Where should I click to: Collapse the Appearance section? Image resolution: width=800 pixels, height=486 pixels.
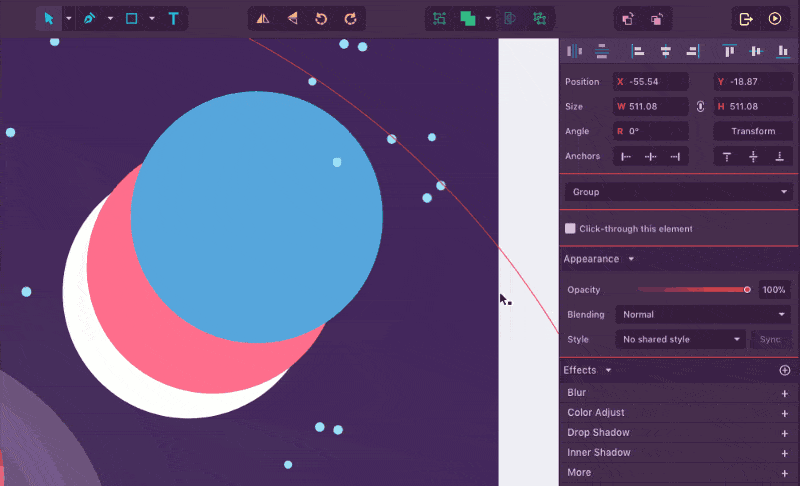coord(630,259)
